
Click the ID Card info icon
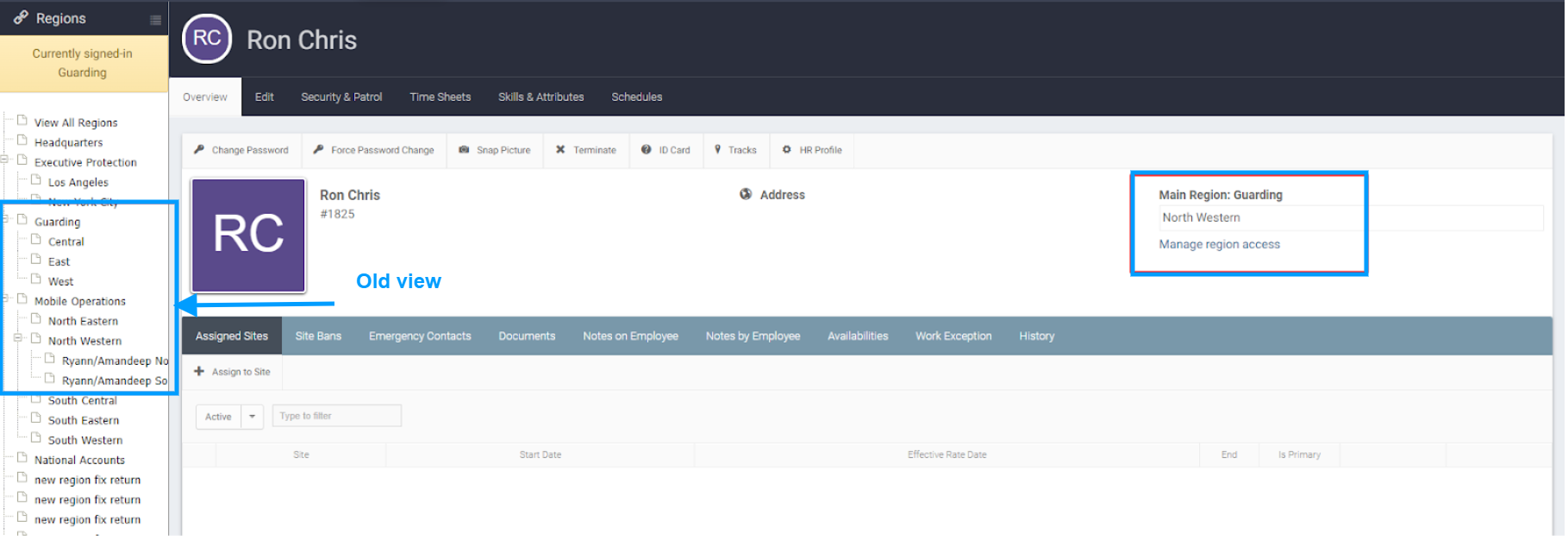point(646,149)
